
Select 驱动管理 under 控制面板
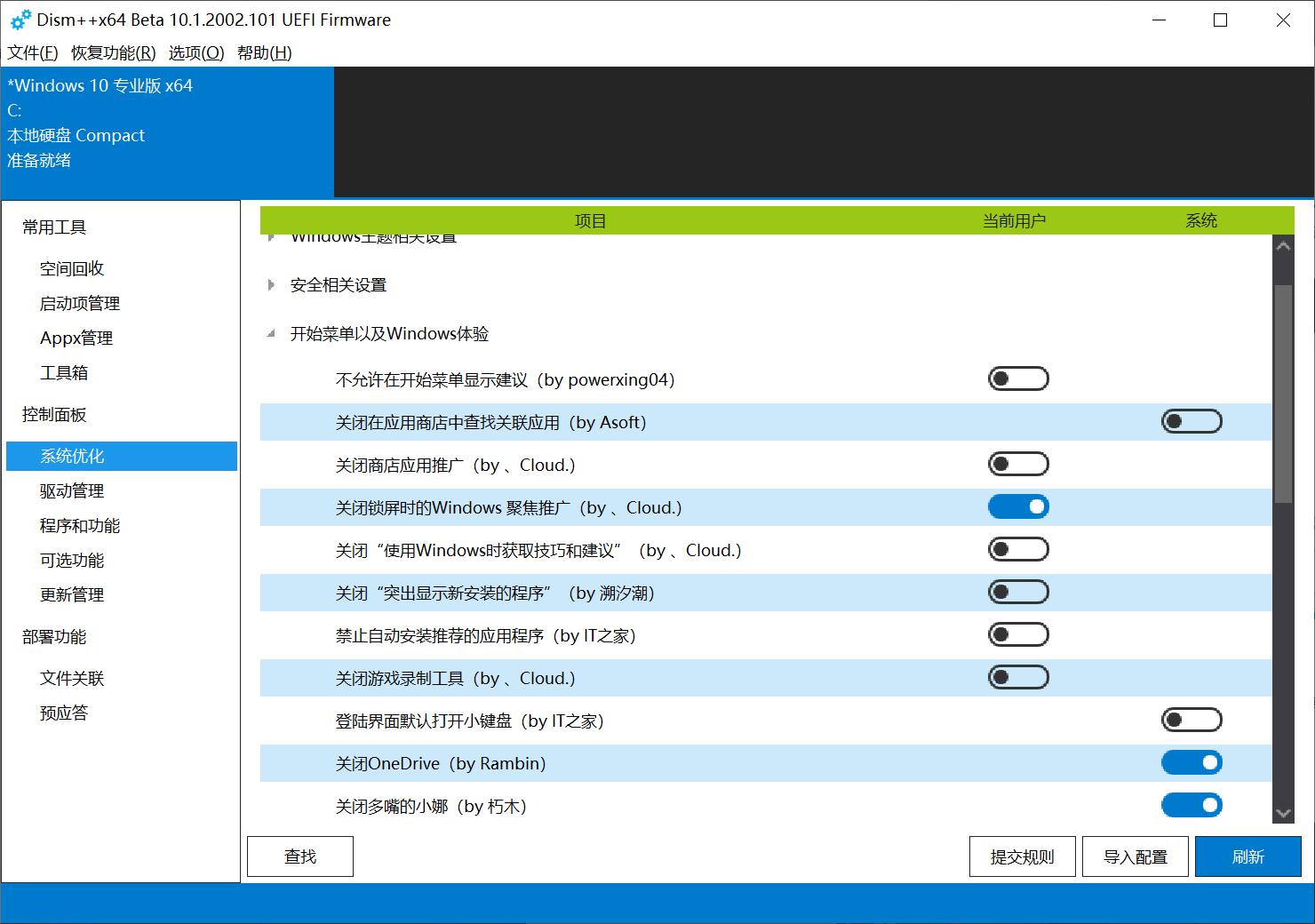coord(71,490)
